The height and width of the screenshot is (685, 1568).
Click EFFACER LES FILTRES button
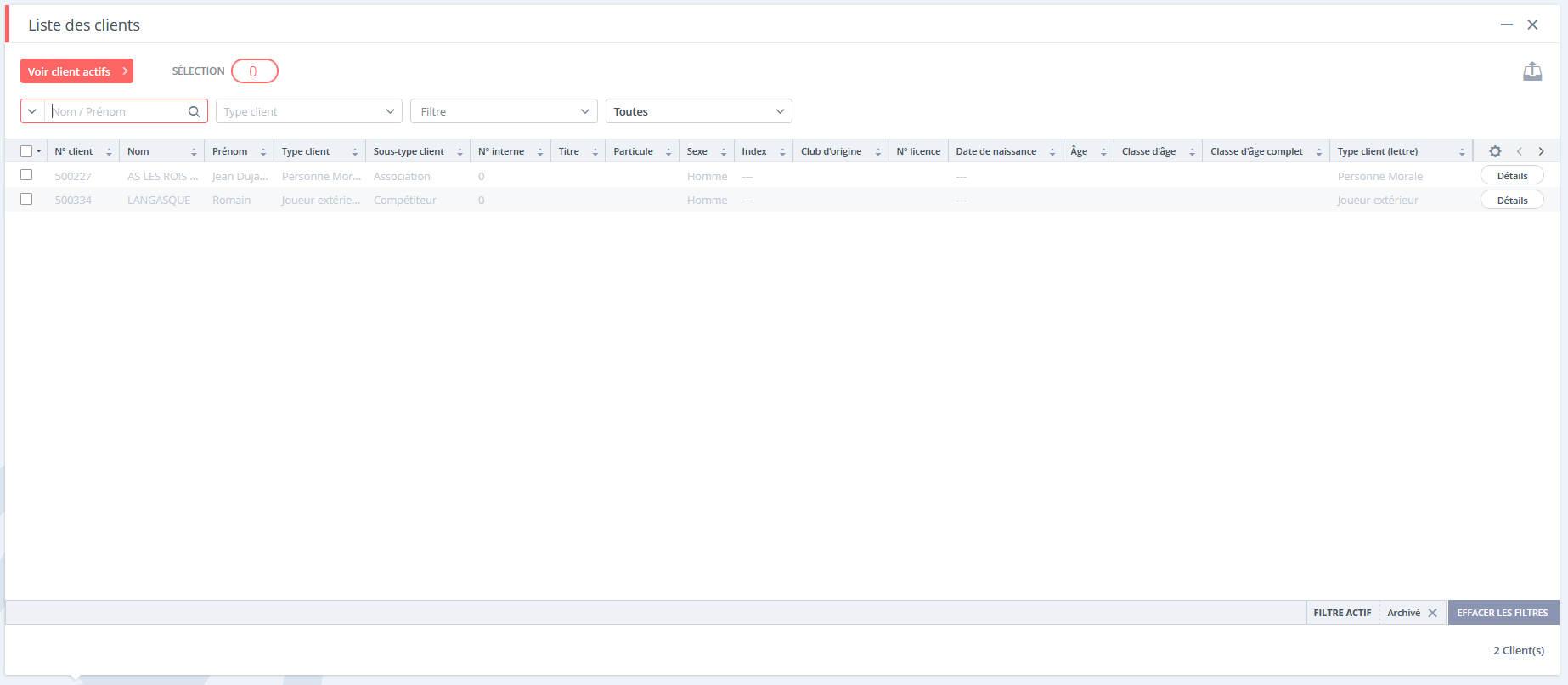point(1503,613)
